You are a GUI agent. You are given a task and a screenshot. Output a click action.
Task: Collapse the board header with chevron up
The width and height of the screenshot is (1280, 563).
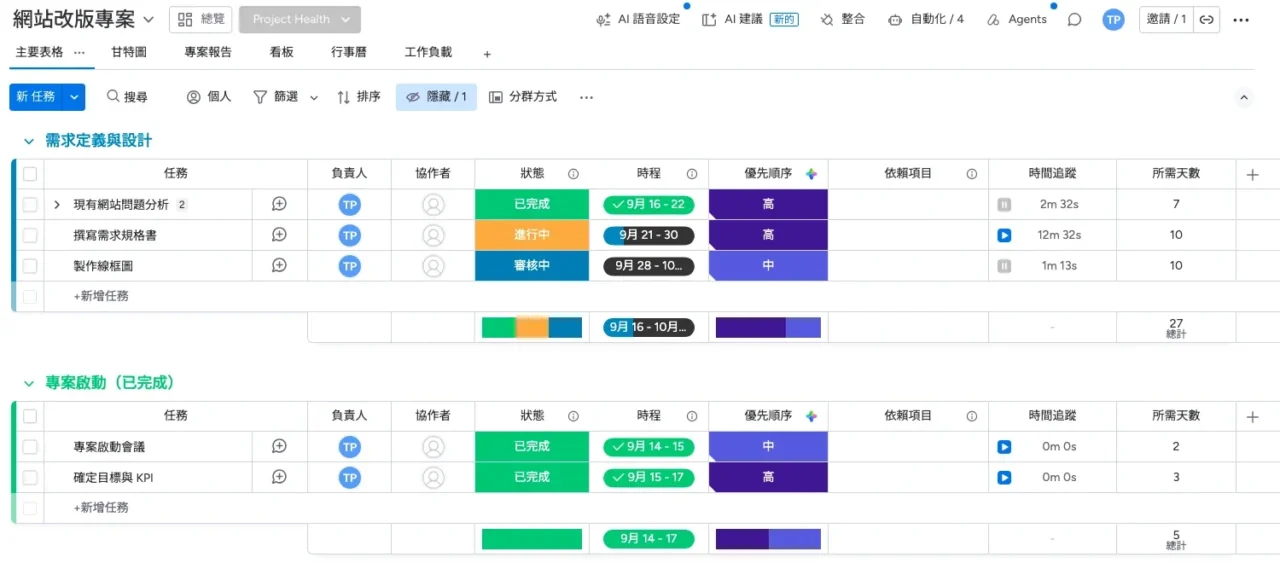(1244, 97)
